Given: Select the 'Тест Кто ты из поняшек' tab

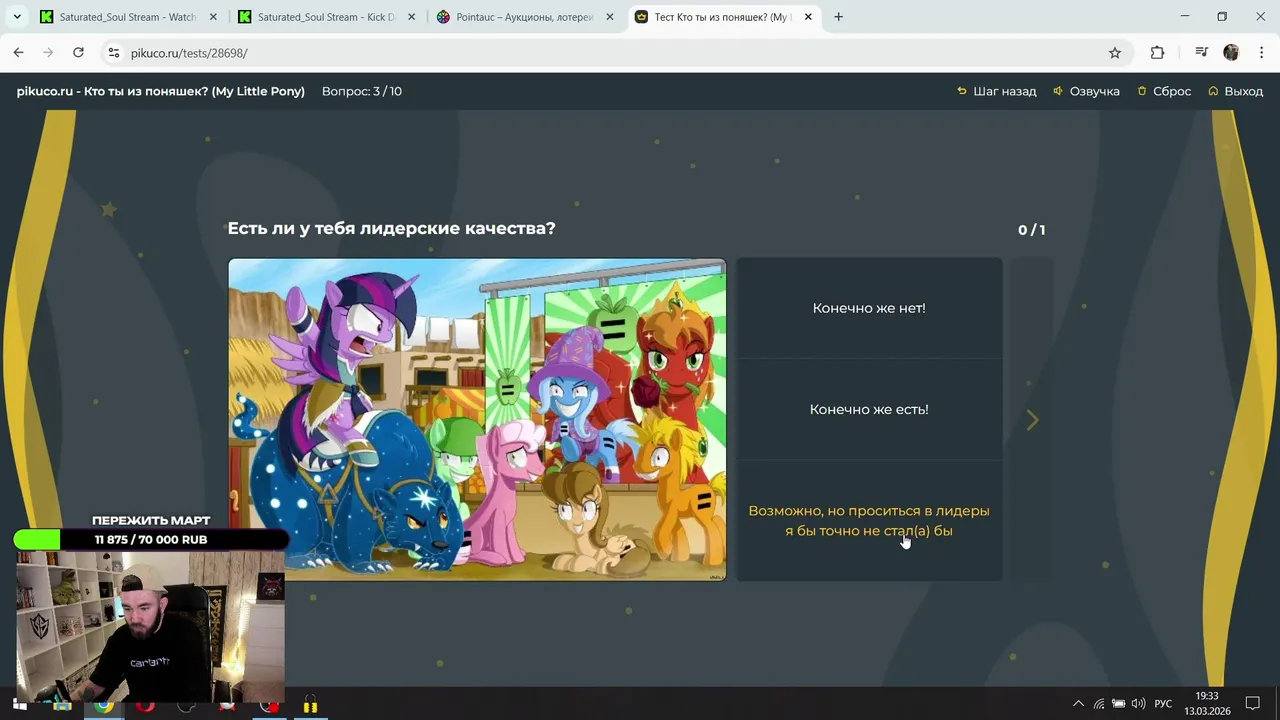Looking at the screenshot, I should click(724, 17).
